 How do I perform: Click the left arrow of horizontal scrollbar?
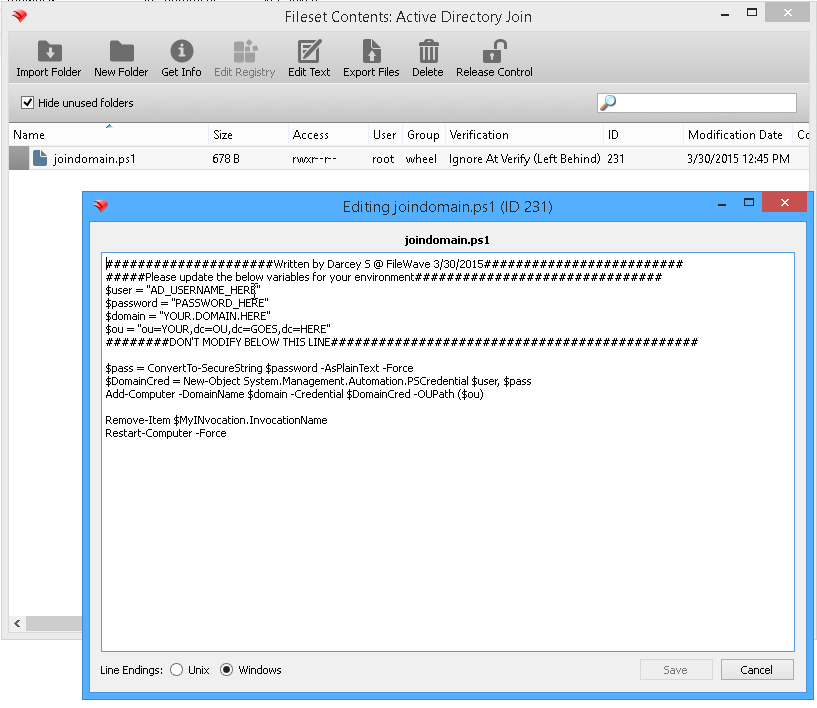point(17,623)
